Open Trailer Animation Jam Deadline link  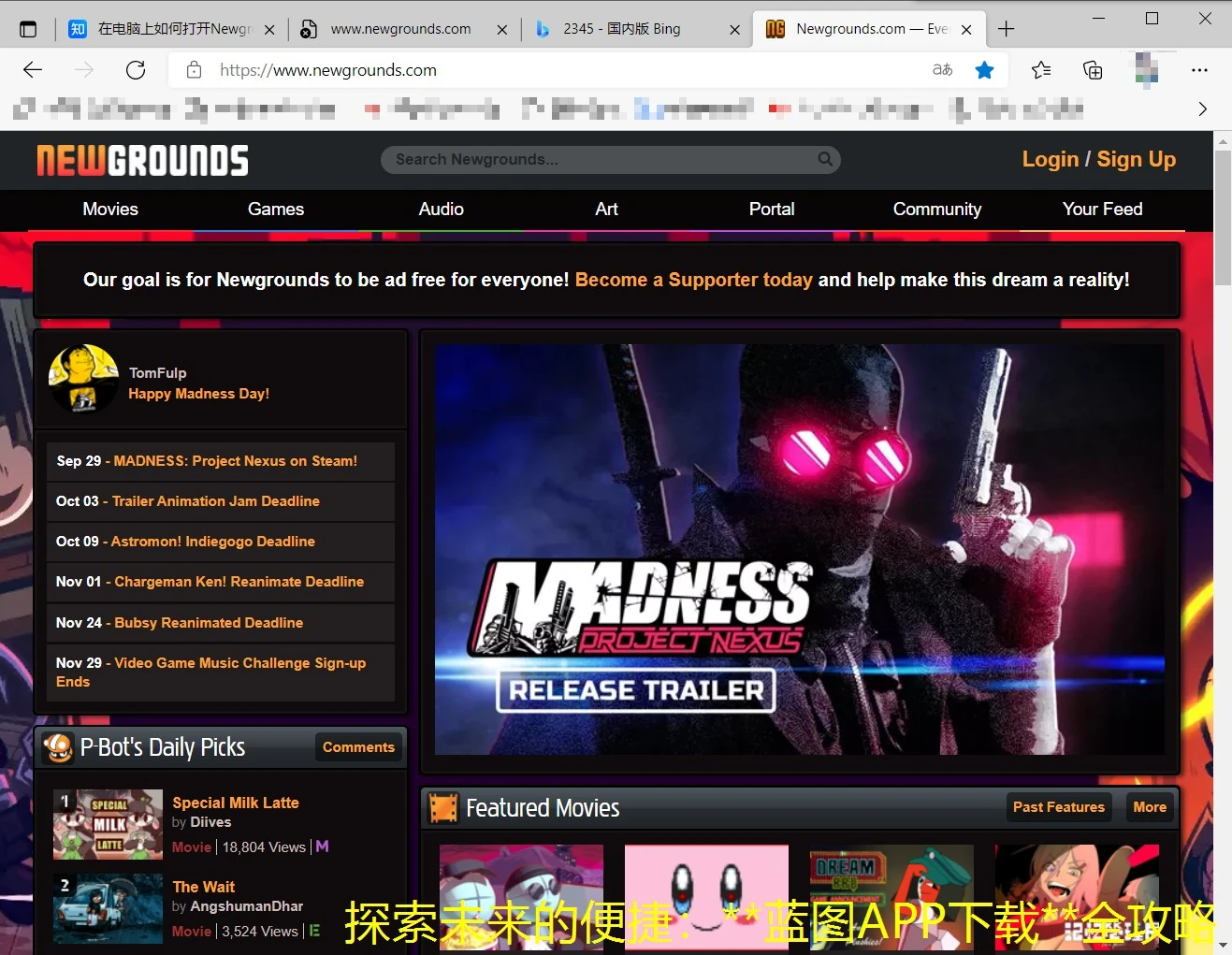(x=216, y=501)
